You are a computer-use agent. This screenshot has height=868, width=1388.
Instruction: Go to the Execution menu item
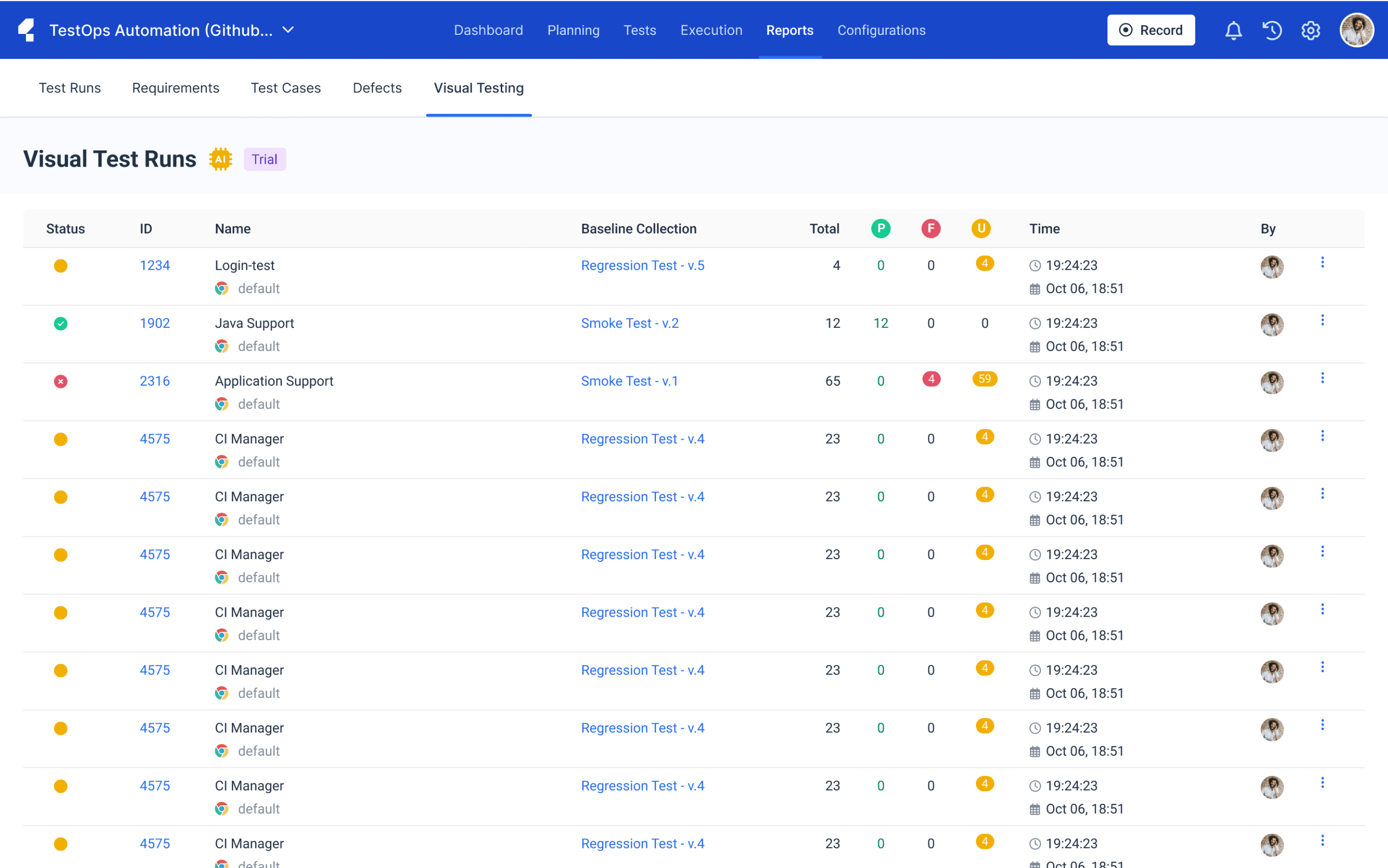pos(711,31)
